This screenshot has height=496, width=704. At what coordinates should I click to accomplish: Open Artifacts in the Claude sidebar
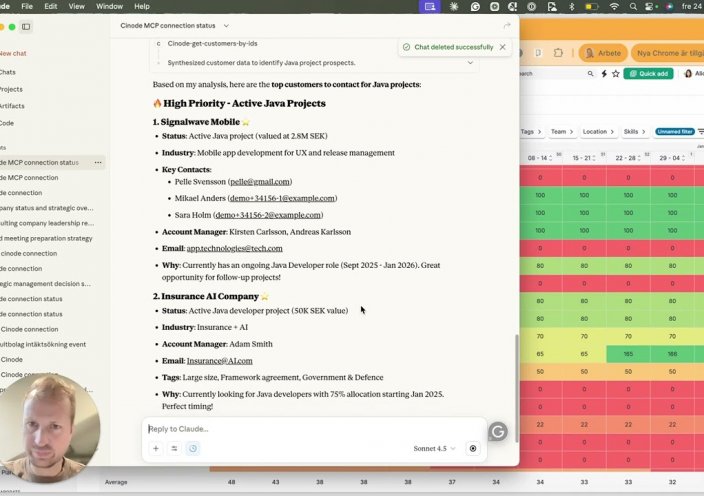click(x=12, y=106)
